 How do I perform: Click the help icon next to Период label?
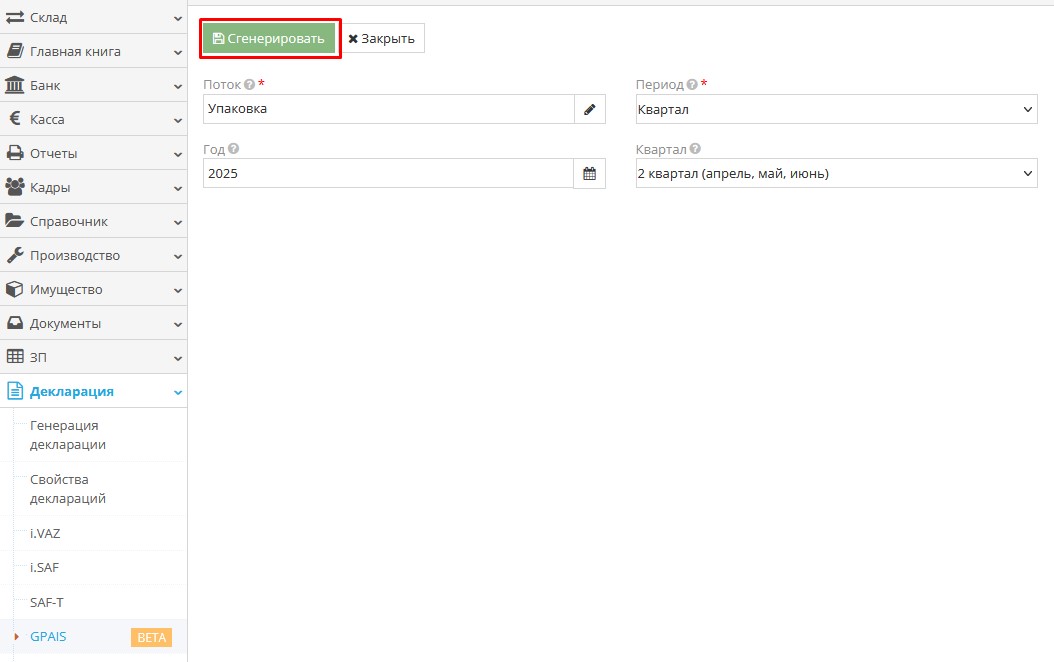(x=692, y=85)
